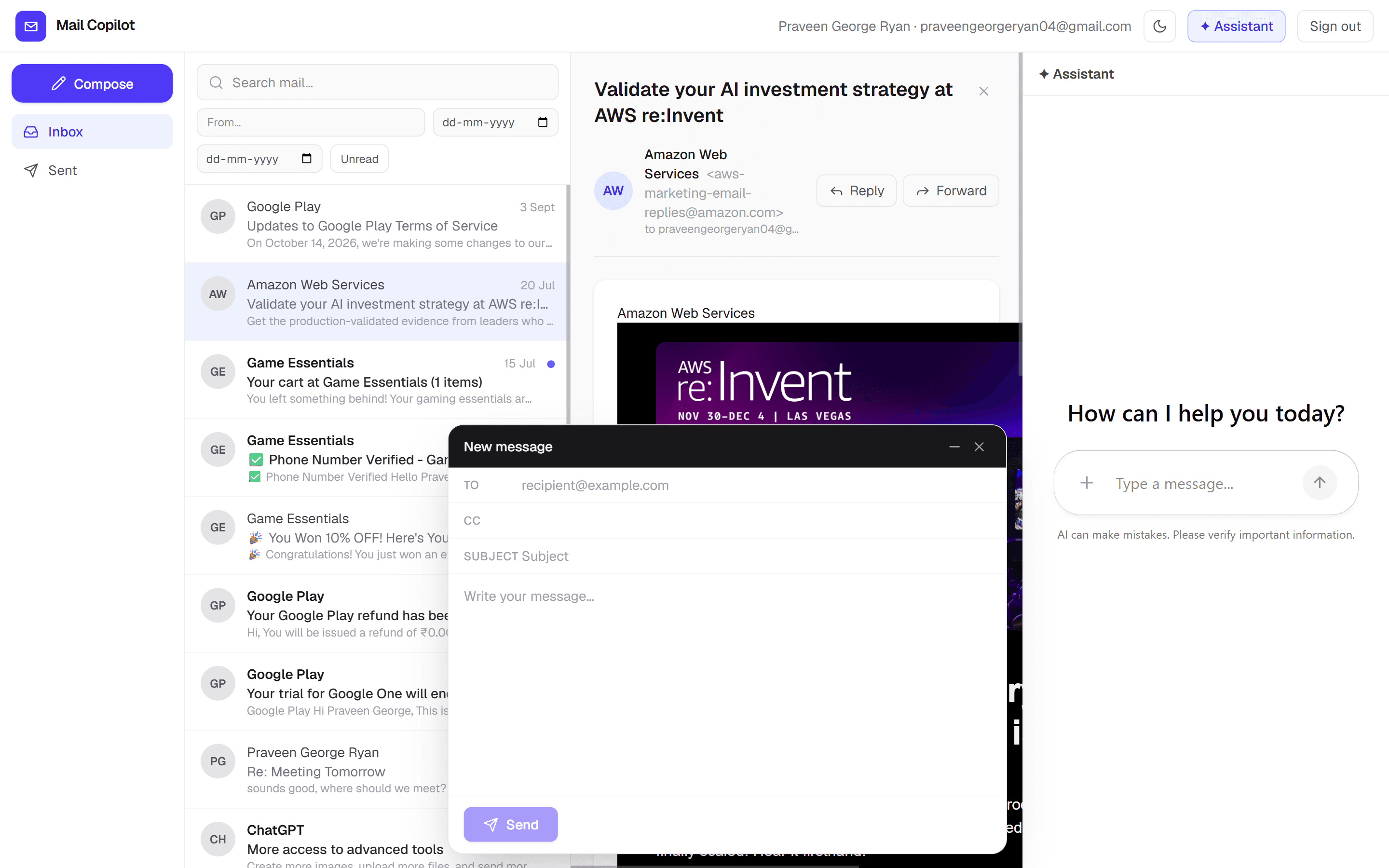Close the New message window
The image size is (1389, 868).
(979, 447)
